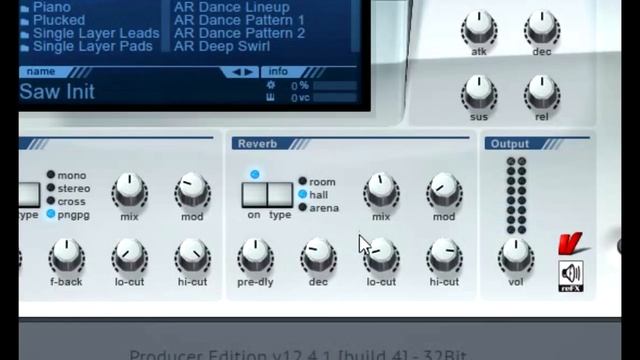Adjust the delay hi-cut knob
This screenshot has height=360, width=640.
point(192,256)
